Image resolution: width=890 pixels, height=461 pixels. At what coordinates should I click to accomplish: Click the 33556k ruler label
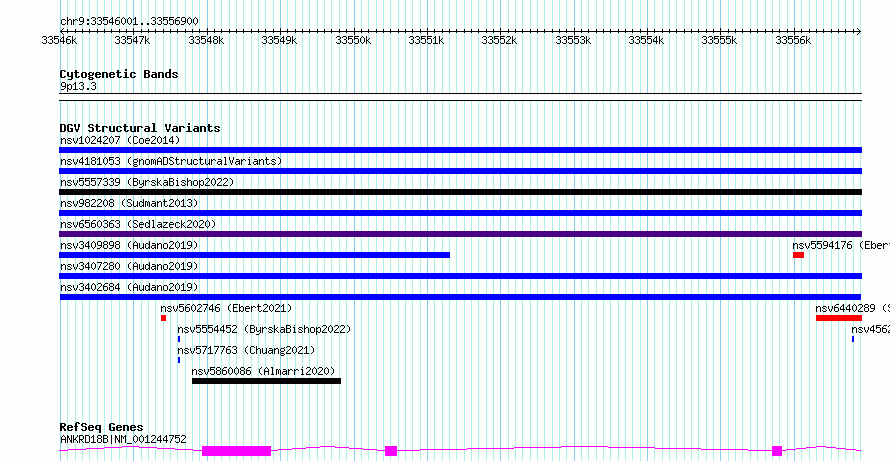pos(794,40)
